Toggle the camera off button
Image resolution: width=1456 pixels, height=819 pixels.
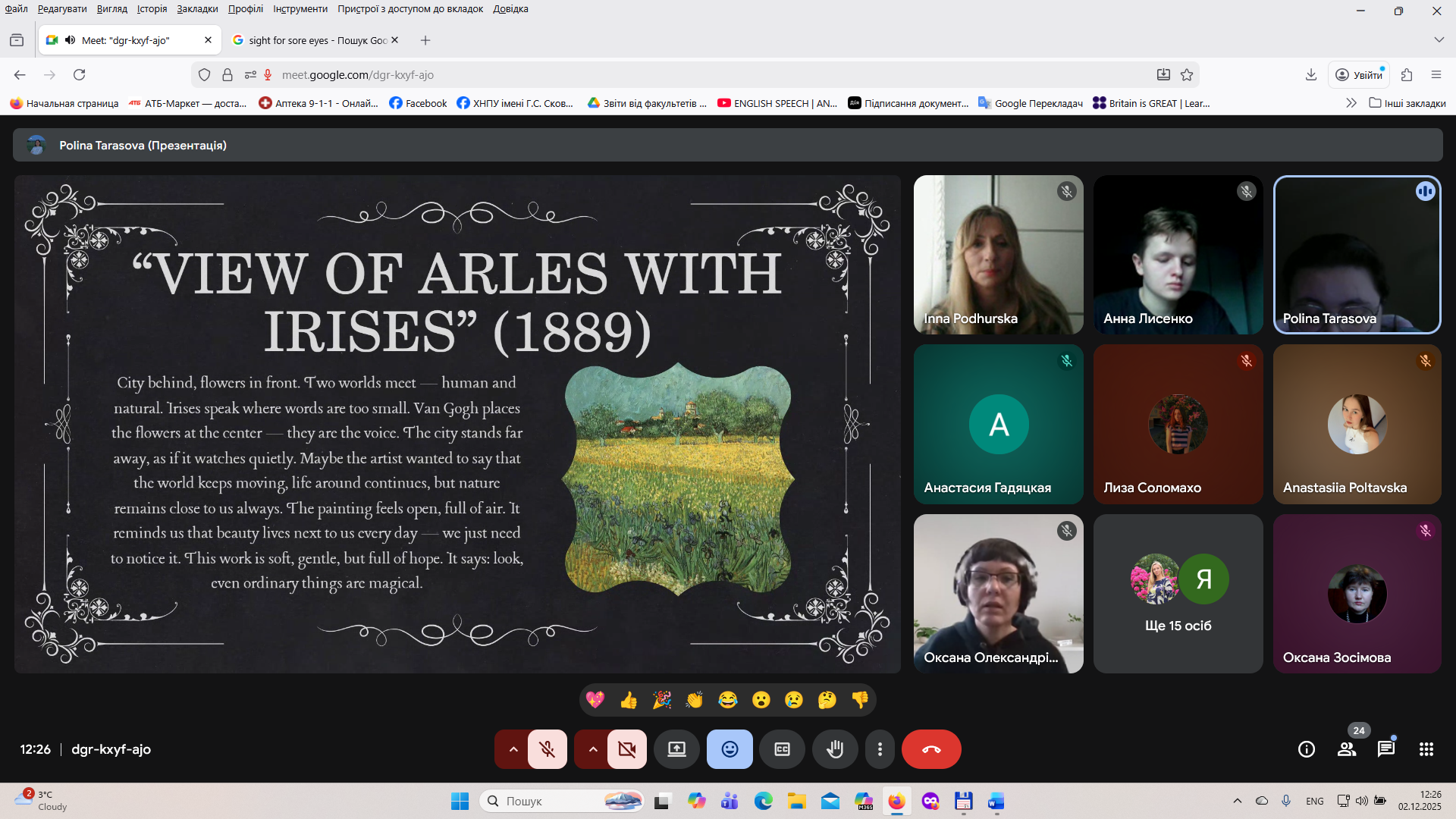coord(627,749)
